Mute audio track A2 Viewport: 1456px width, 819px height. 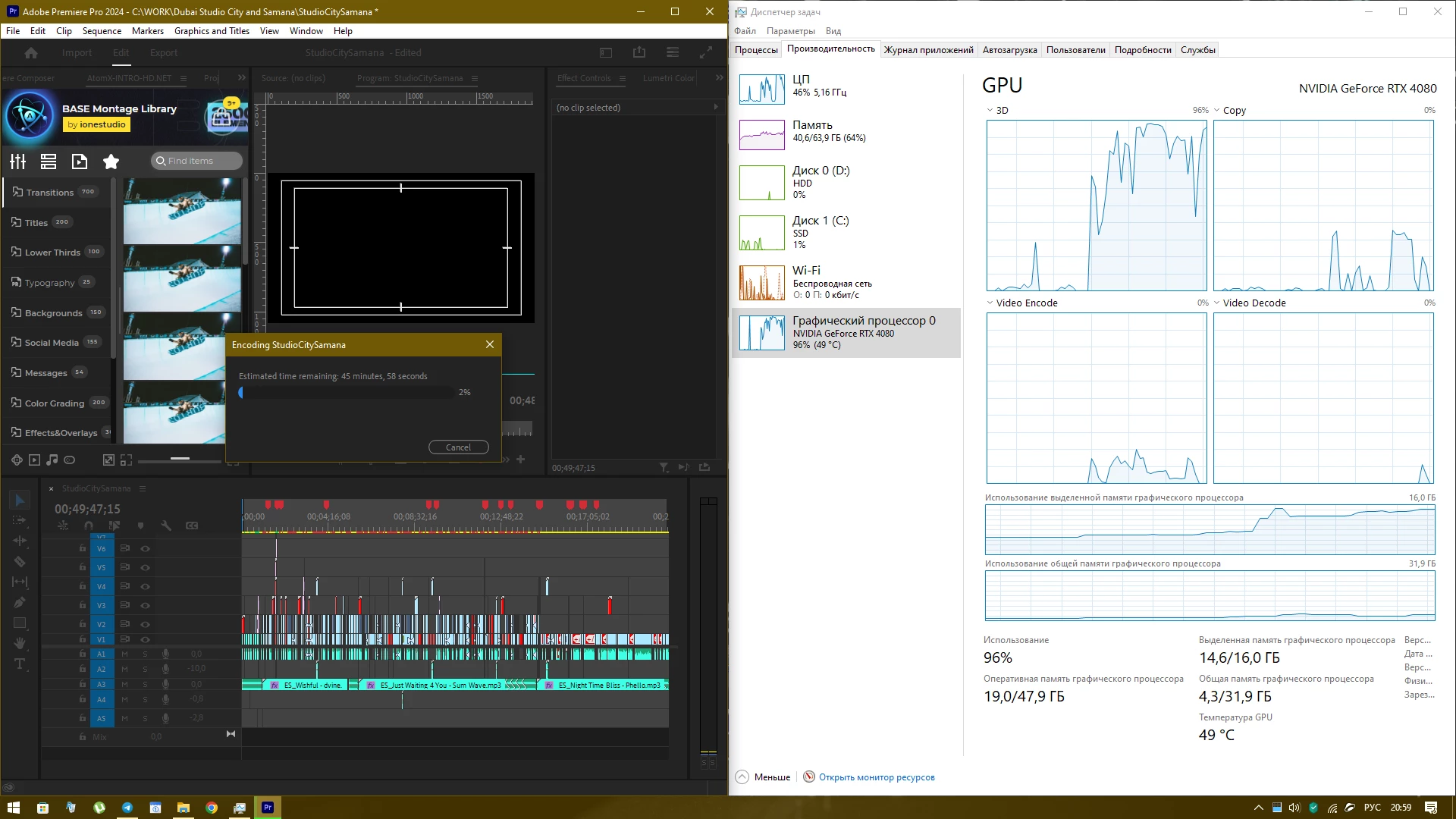[124, 669]
